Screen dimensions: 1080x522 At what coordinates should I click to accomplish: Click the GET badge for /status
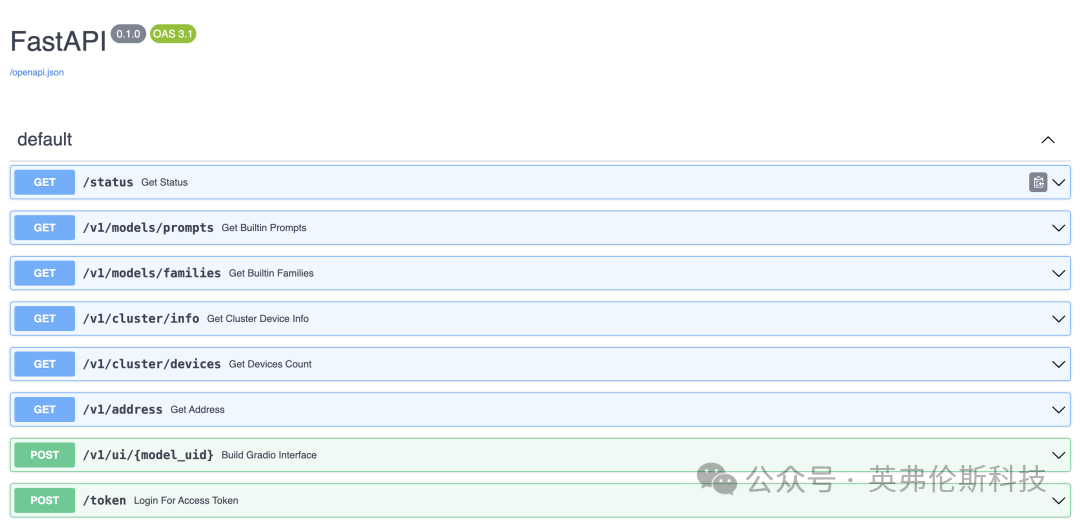click(45, 182)
